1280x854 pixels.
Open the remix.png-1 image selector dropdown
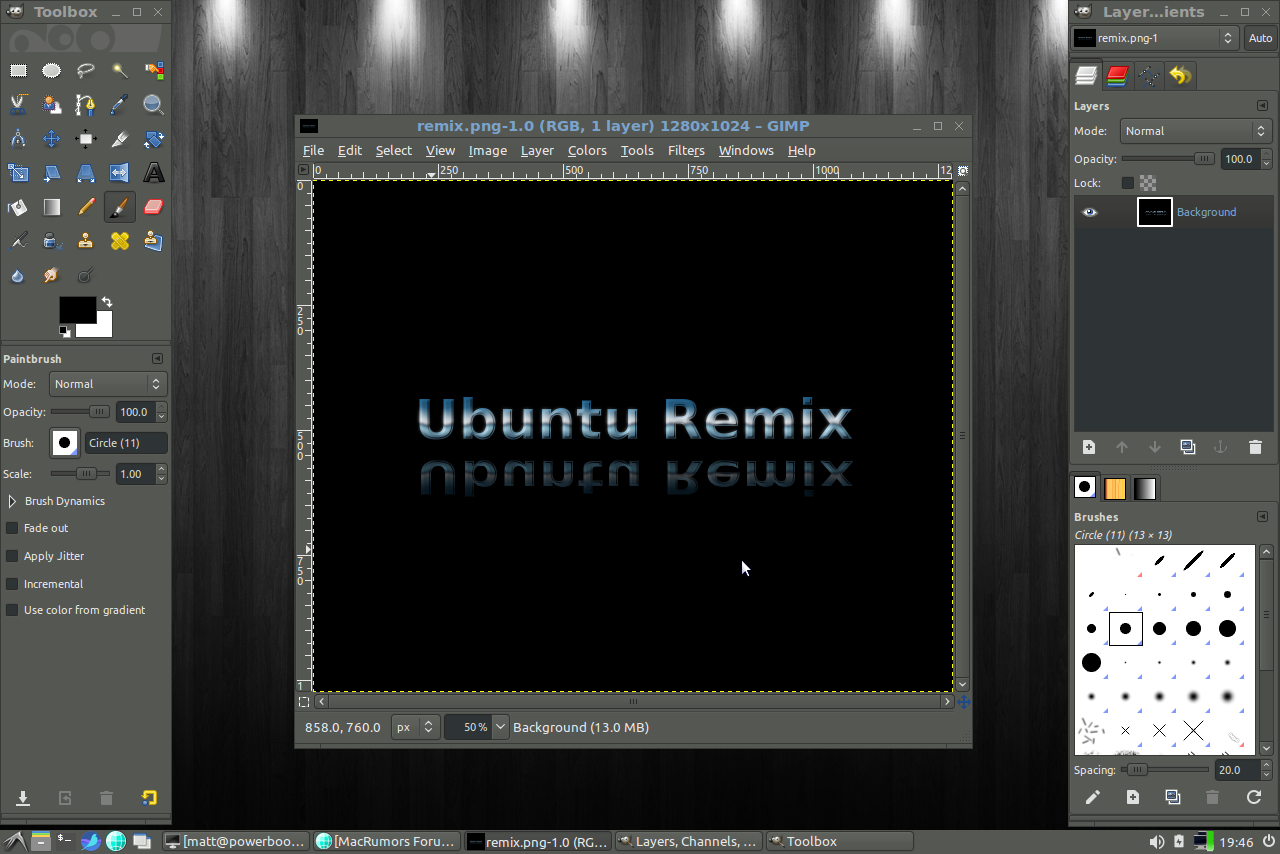coord(1155,38)
